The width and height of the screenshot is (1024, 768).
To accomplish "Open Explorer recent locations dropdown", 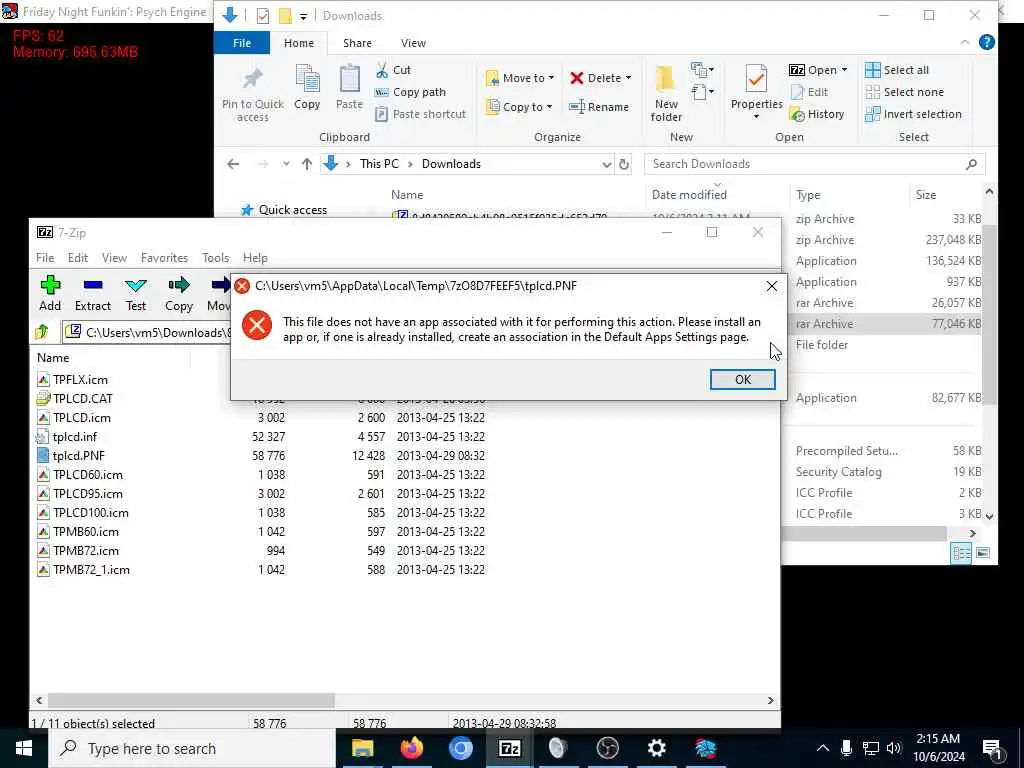I will [286, 165].
